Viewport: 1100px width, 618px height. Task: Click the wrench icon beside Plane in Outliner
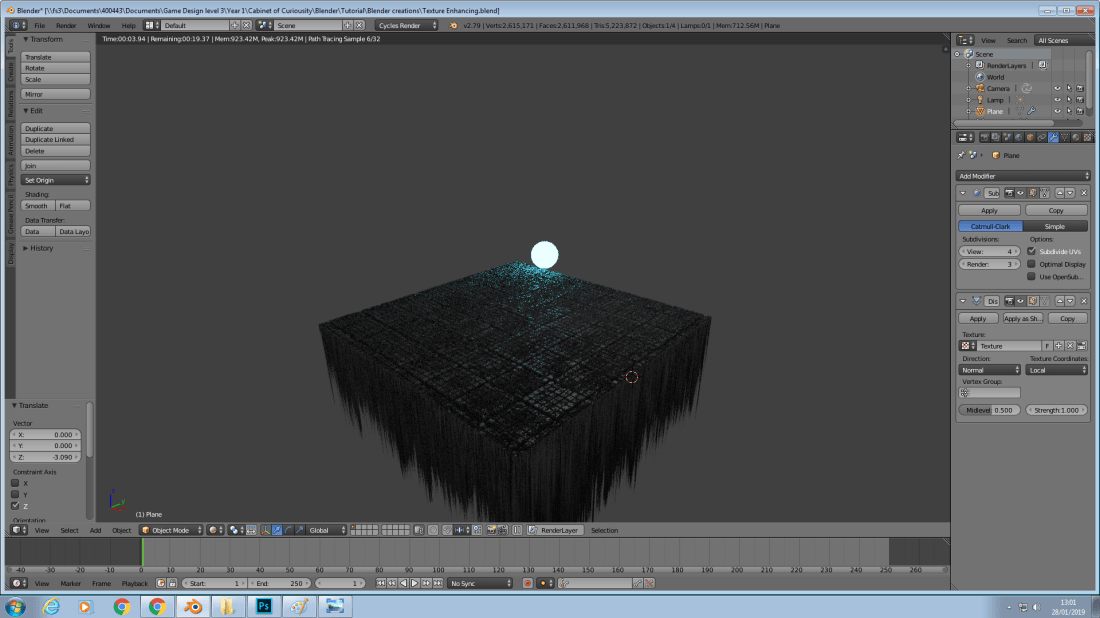(1032, 110)
